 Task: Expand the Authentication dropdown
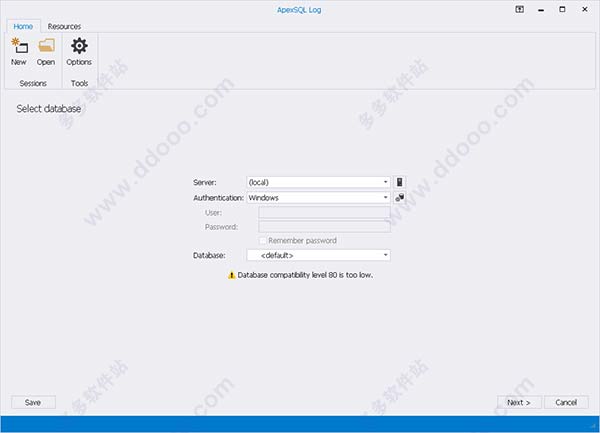click(385, 197)
